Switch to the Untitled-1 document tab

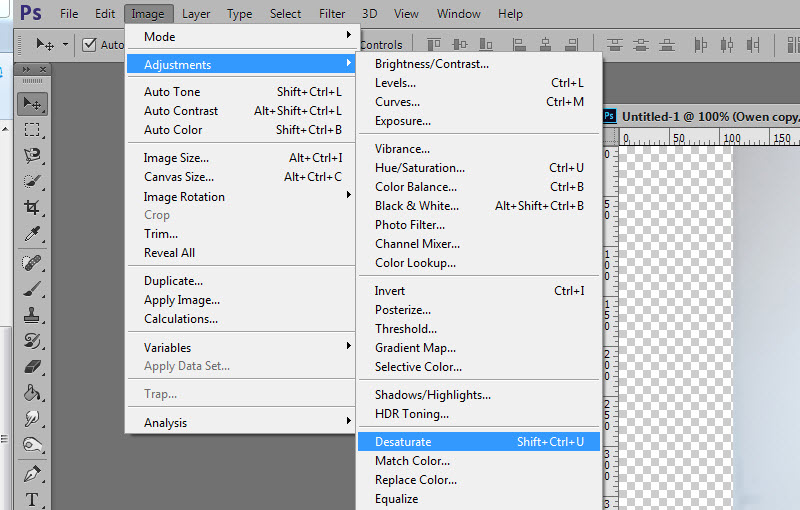click(x=702, y=117)
